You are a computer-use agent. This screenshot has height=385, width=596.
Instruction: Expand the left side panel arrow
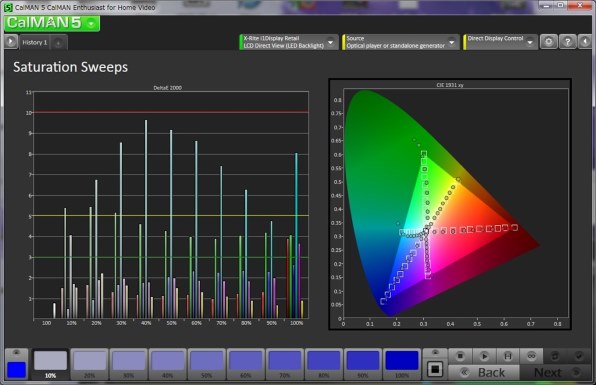coord(11,41)
